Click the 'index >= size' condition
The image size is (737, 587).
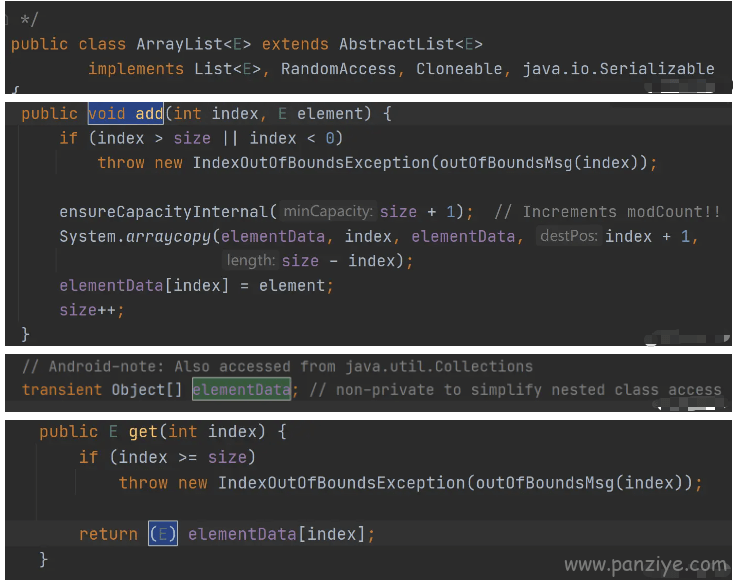(182, 457)
